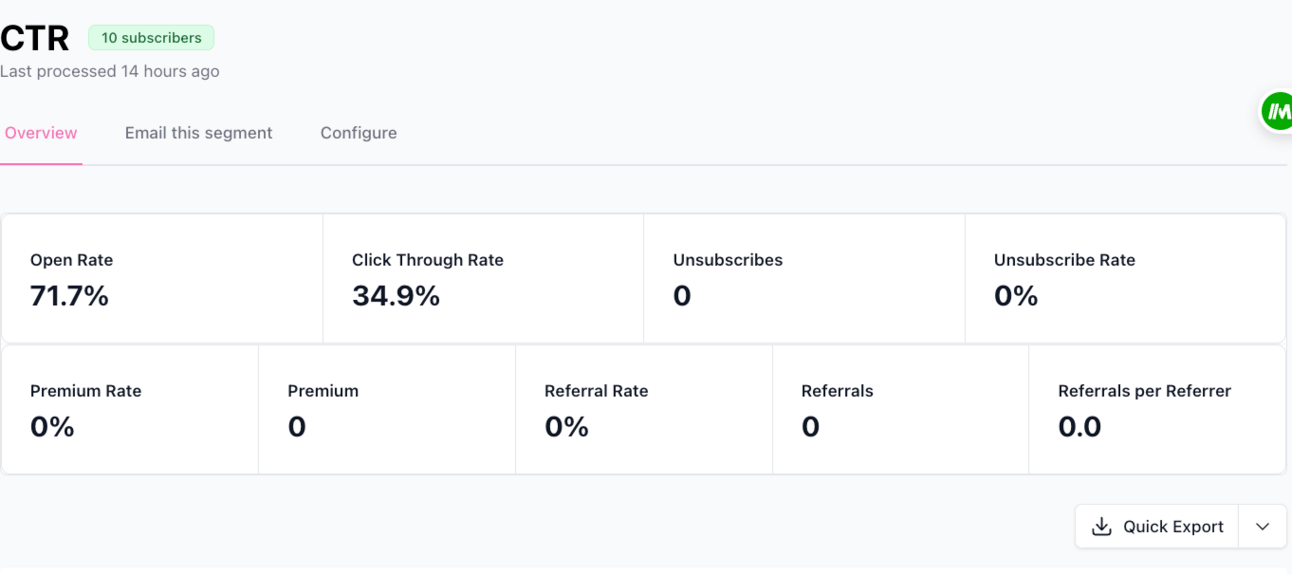Click the Premium Rate stat card
Viewport: 1292px width, 575px height.
[x=130, y=409]
